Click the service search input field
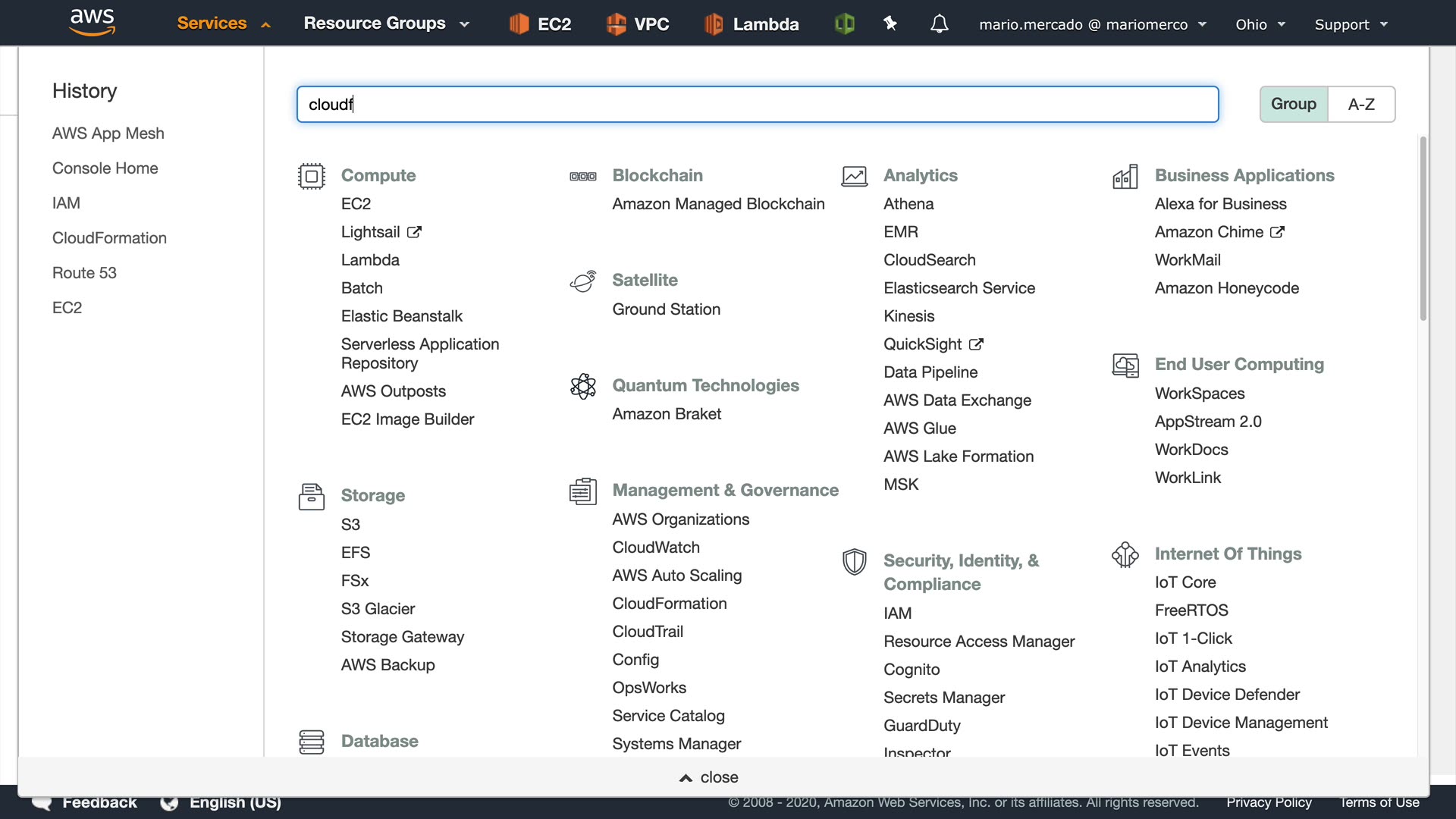1456x819 pixels. click(x=757, y=104)
